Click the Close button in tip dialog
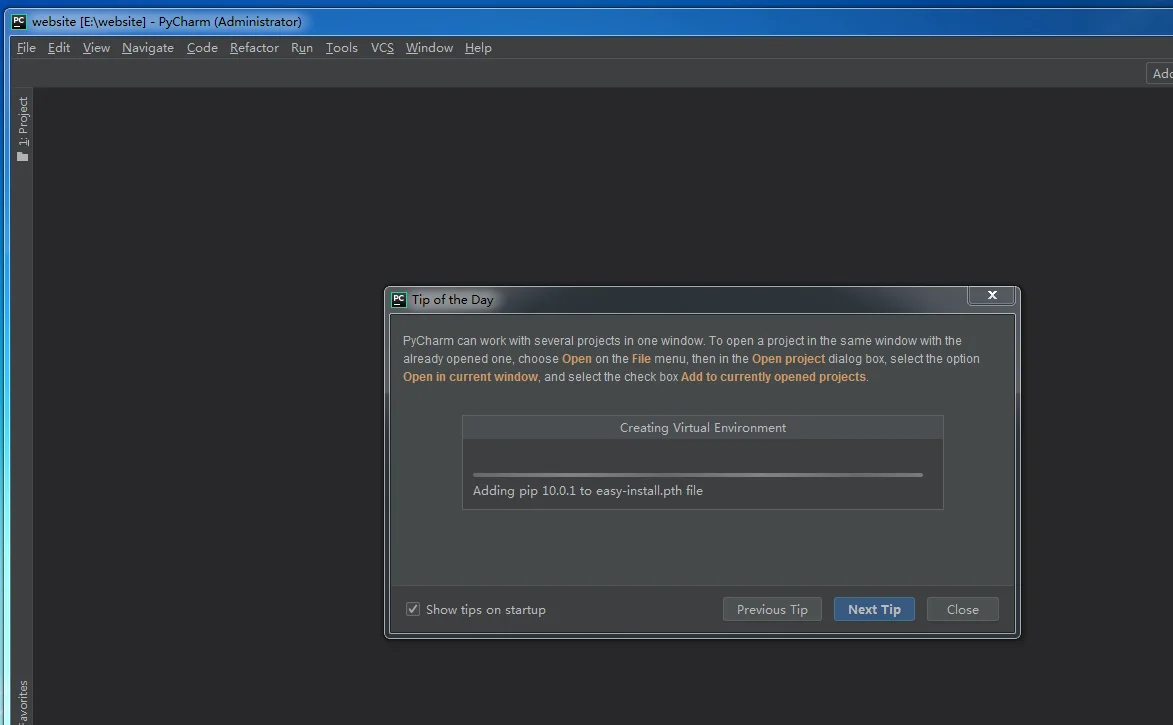The image size is (1173, 725). tap(962, 609)
